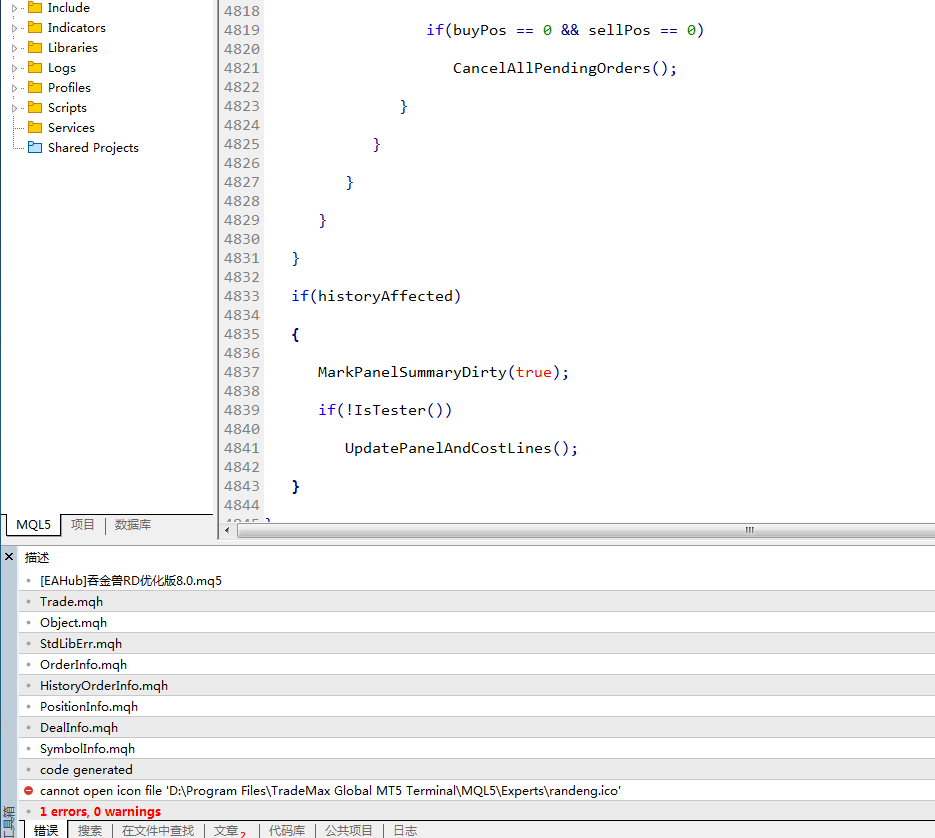935x838 pixels.
Task: Expand the Logs tree node
Action: [x=14, y=68]
